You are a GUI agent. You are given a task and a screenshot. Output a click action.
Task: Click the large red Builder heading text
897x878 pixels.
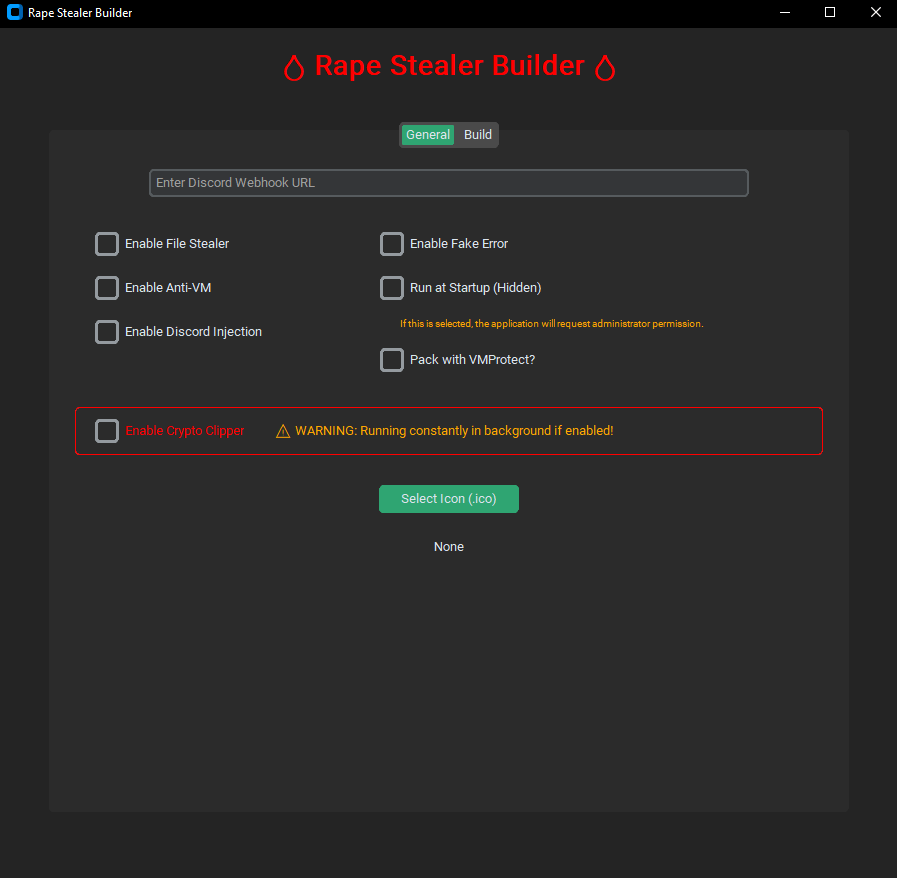pyautogui.click(x=450, y=66)
